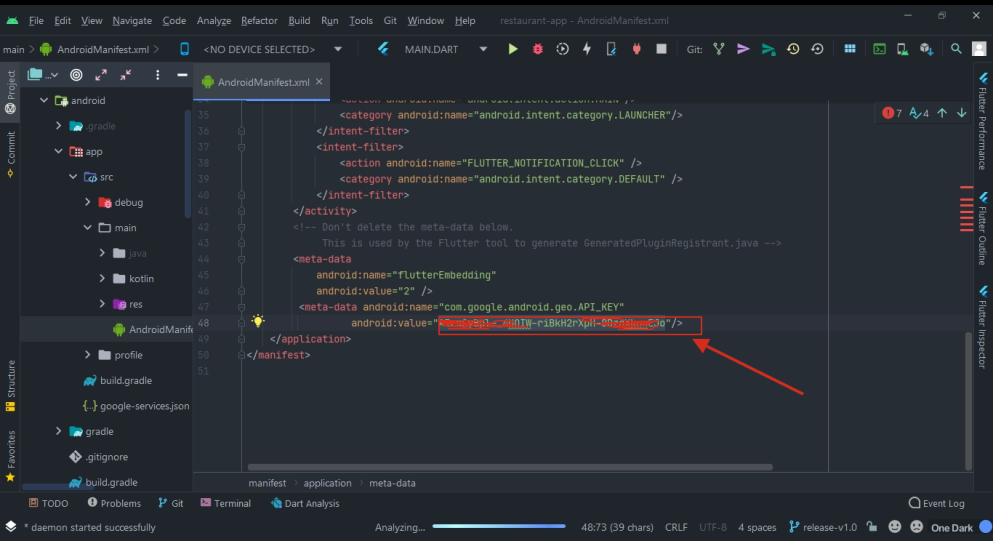Toggle the Favorites tool window
993x541 pixels.
pyautogui.click(x=11, y=455)
